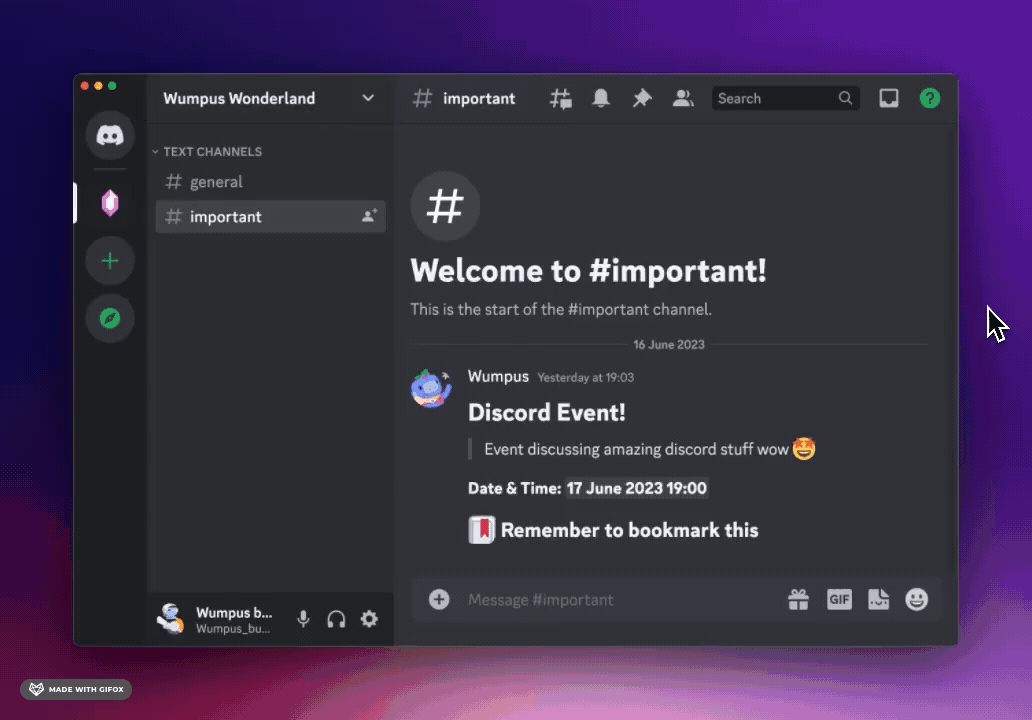Open the emoji picker smiley
Viewport: 1032px width, 720px height.
tap(917, 599)
